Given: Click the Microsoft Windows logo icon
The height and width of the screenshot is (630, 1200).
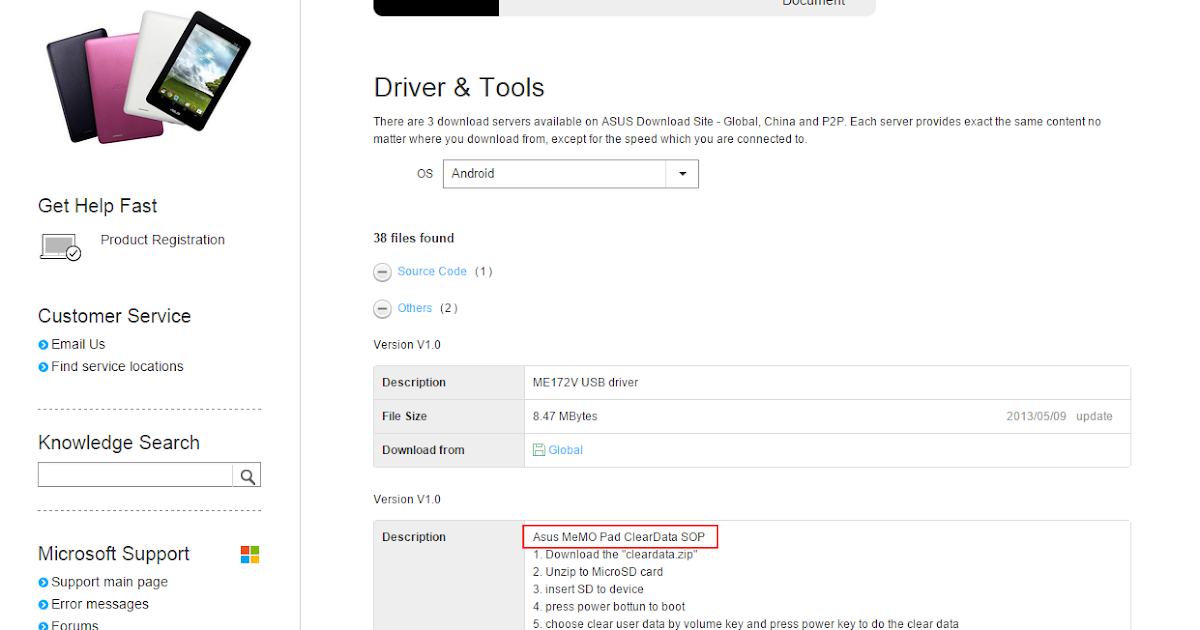Looking at the screenshot, I should click(250, 554).
